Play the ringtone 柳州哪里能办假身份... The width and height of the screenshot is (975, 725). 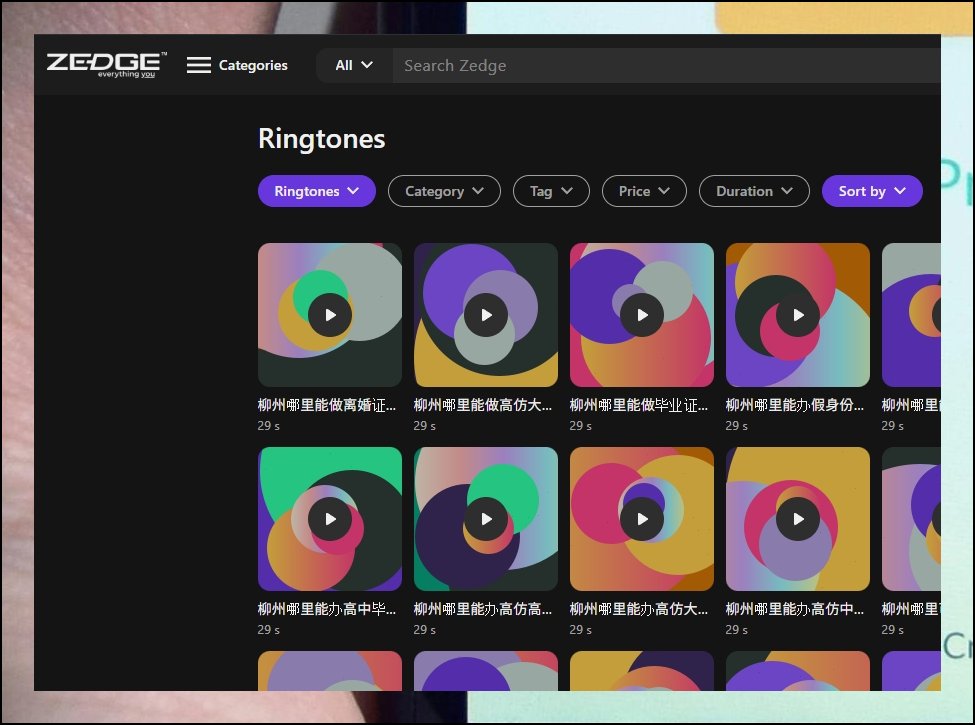[x=798, y=315]
